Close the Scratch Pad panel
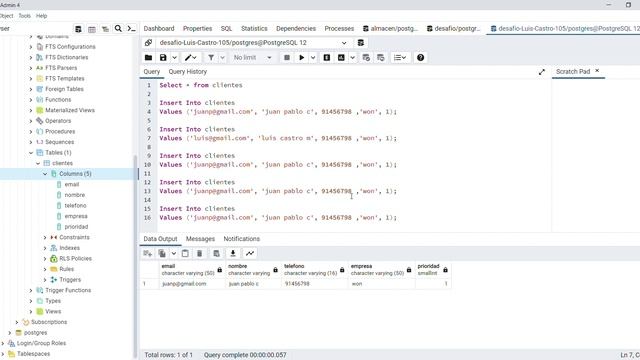This screenshot has width=640, height=360. pyautogui.click(x=597, y=71)
